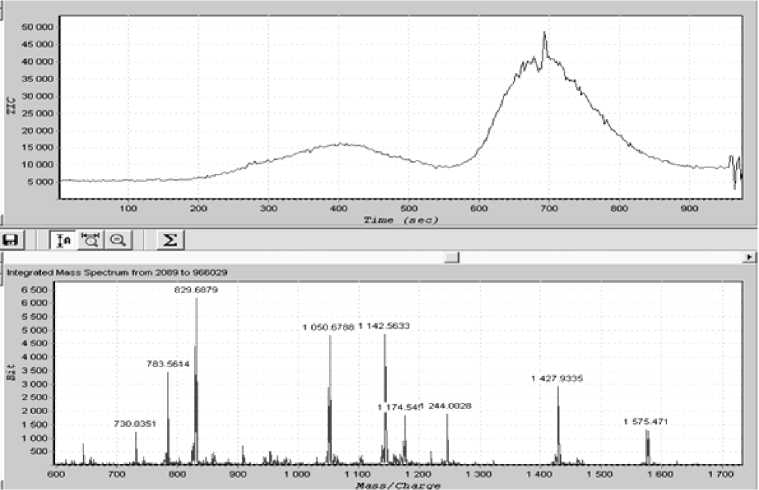759x490 pixels.
Task: Click the tallest spectrum peak bar at 829.6879
Action: [196, 381]
